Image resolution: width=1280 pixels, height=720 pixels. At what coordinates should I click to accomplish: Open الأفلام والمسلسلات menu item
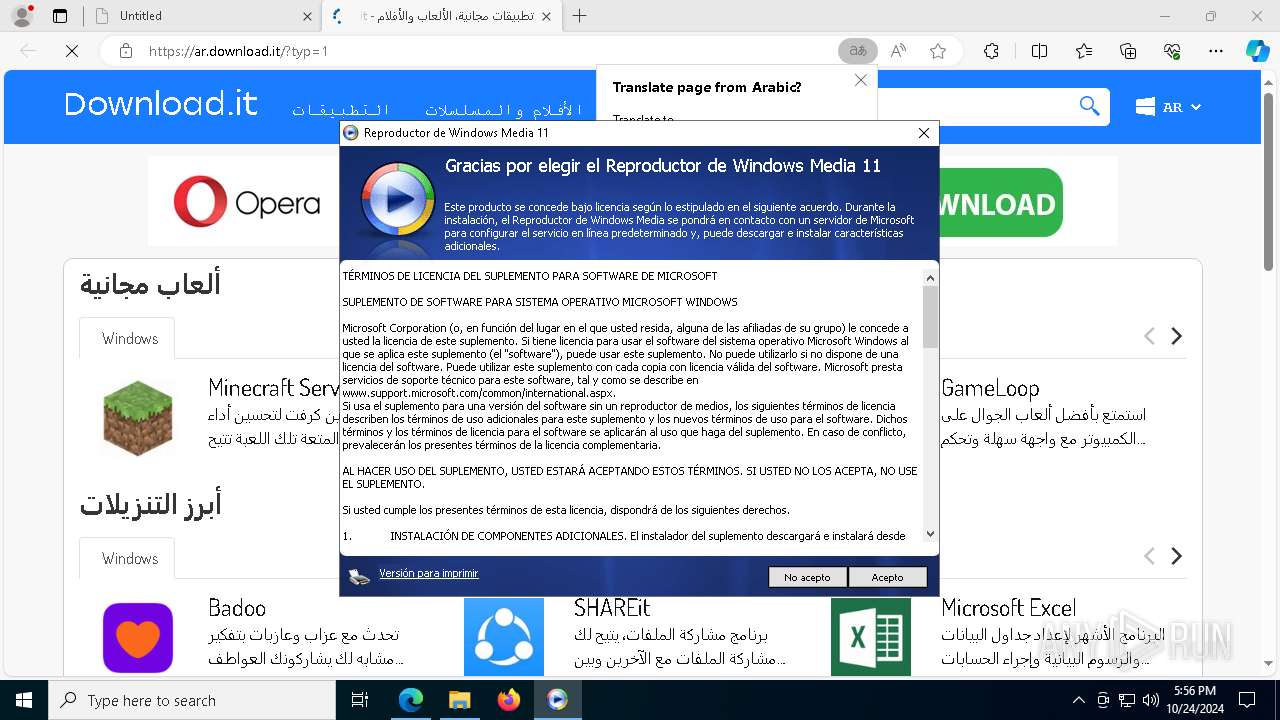click(504, 109)
